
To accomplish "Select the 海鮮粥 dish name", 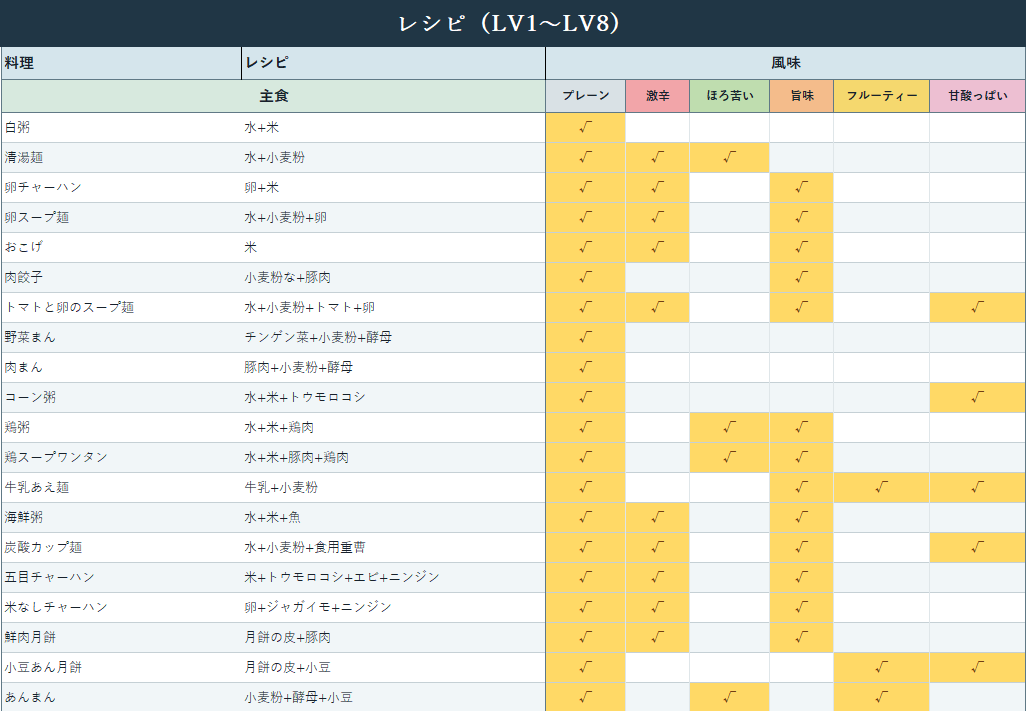I will click(x=24, y=517).
